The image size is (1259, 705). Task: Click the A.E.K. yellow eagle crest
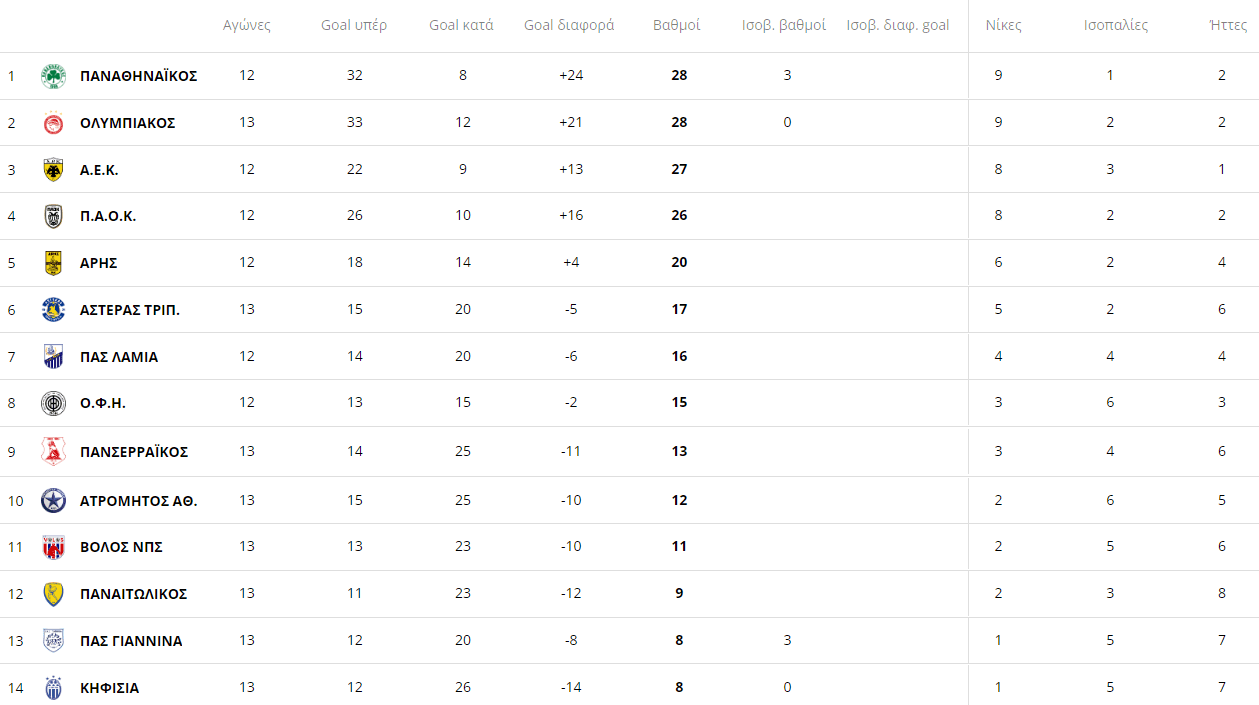tap(53, 170)
